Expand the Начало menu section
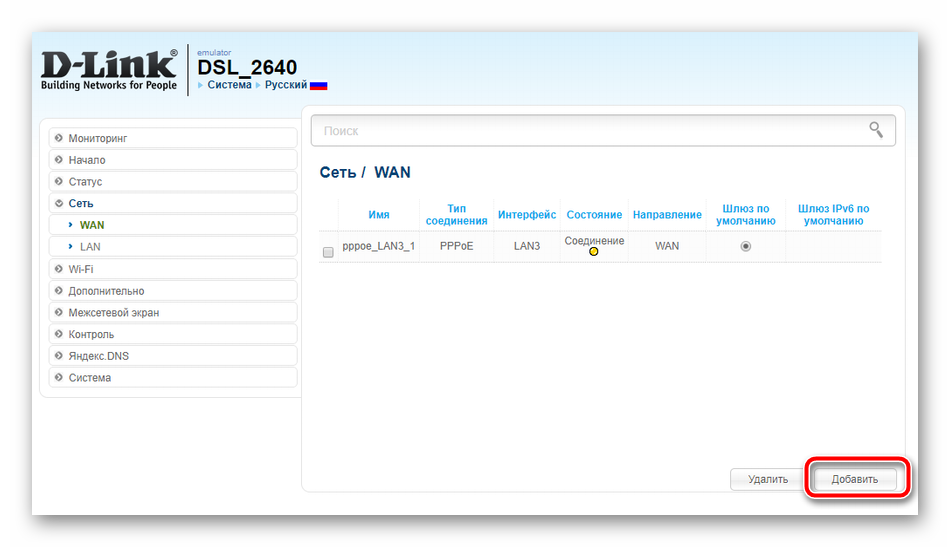This screenshot has width=950, height=547. coord(173,160)
